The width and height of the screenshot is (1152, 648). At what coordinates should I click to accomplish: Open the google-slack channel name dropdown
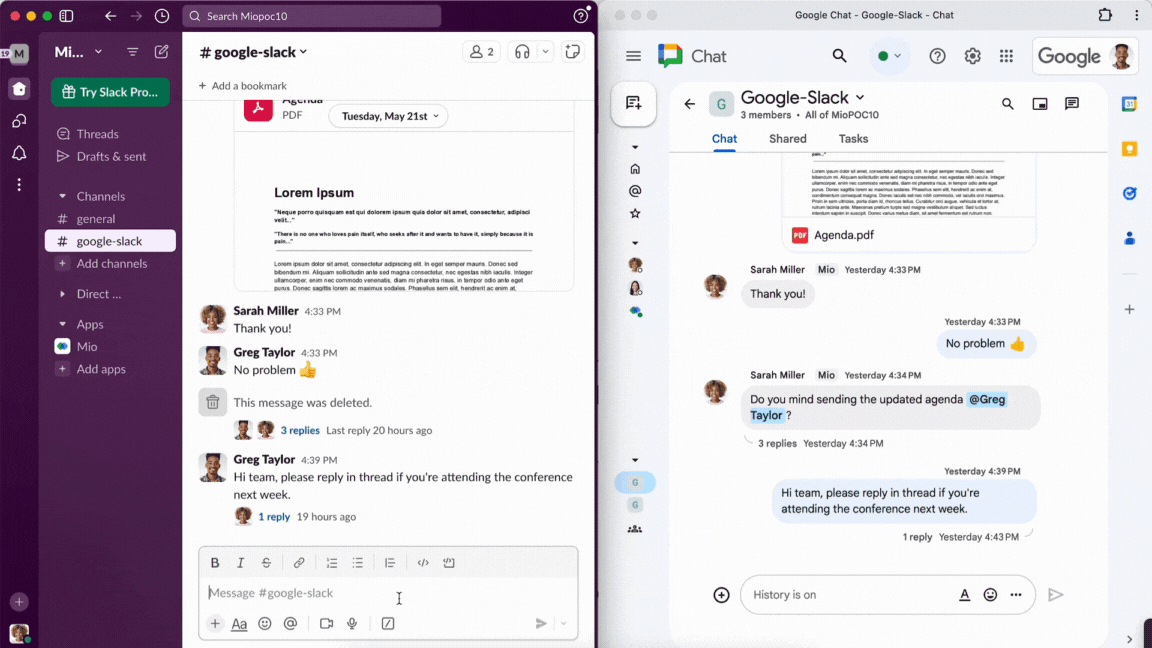(x=254, y=52)
